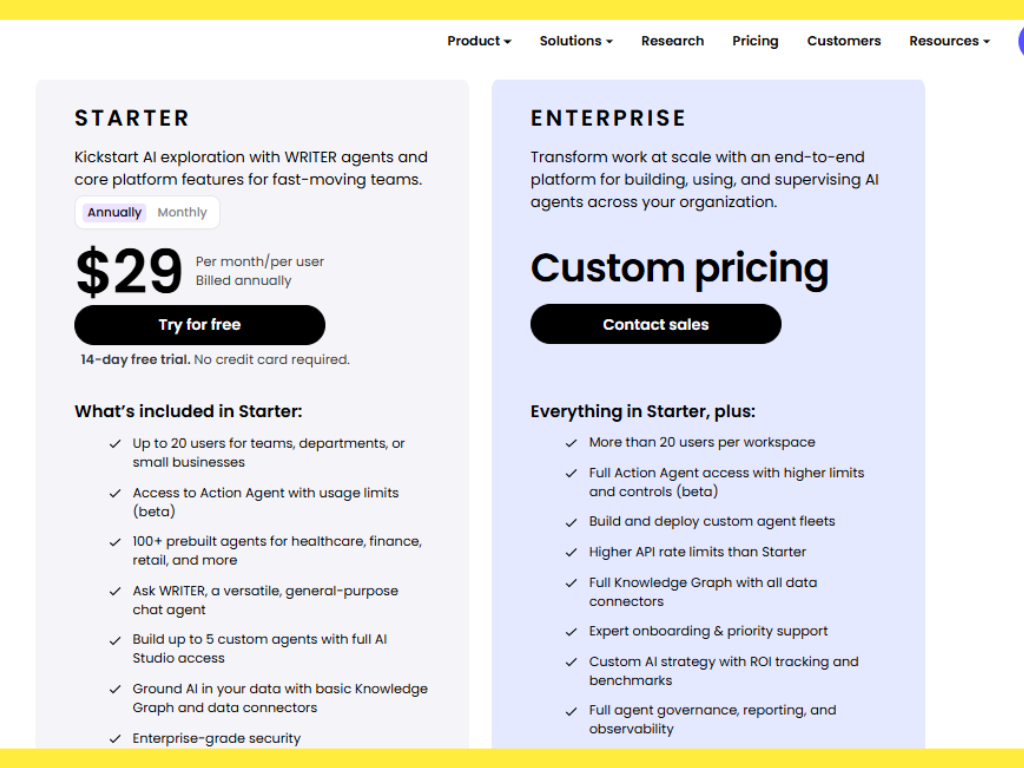Open the Solutions dropdown menu
The height and width of the screenshot is (768, 1024).
(576, 41)
